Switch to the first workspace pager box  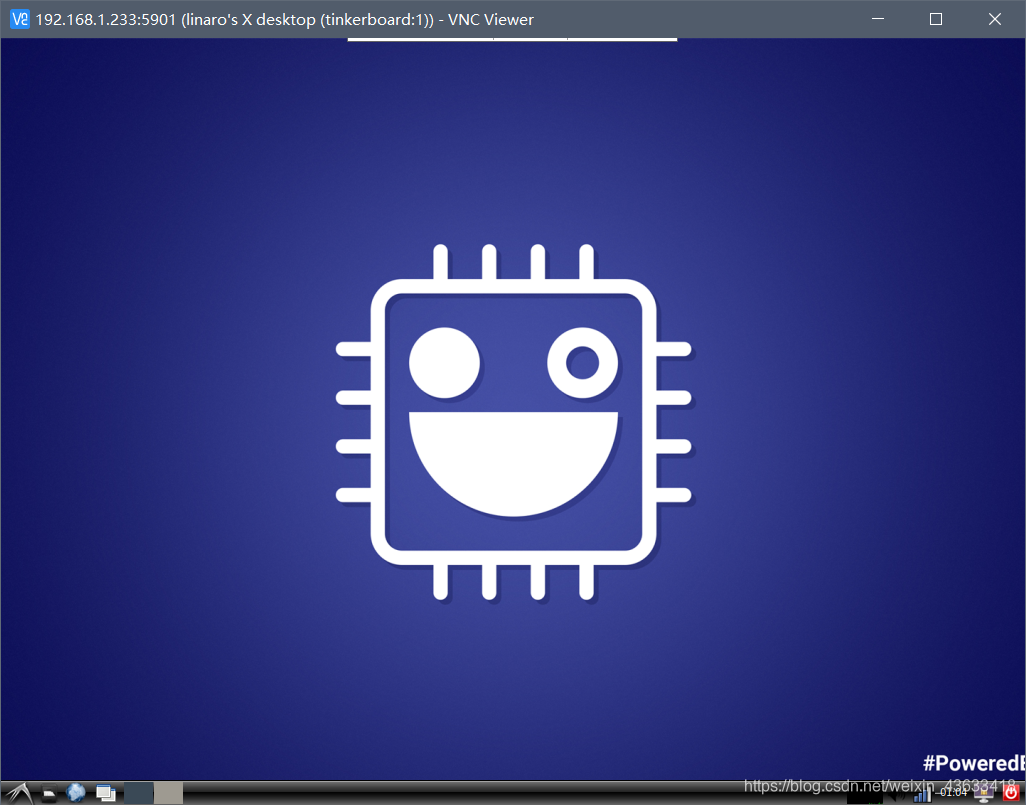tap(139, 793)
